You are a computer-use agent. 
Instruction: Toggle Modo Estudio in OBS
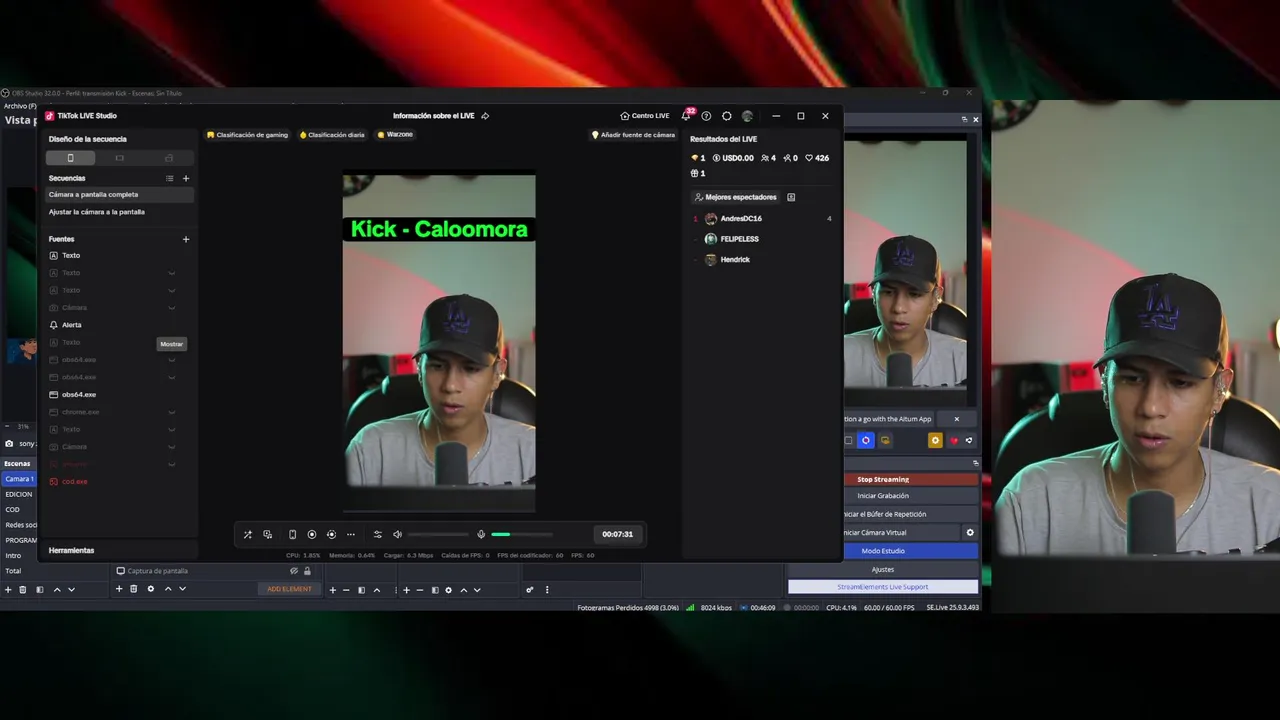coord(911,551)
